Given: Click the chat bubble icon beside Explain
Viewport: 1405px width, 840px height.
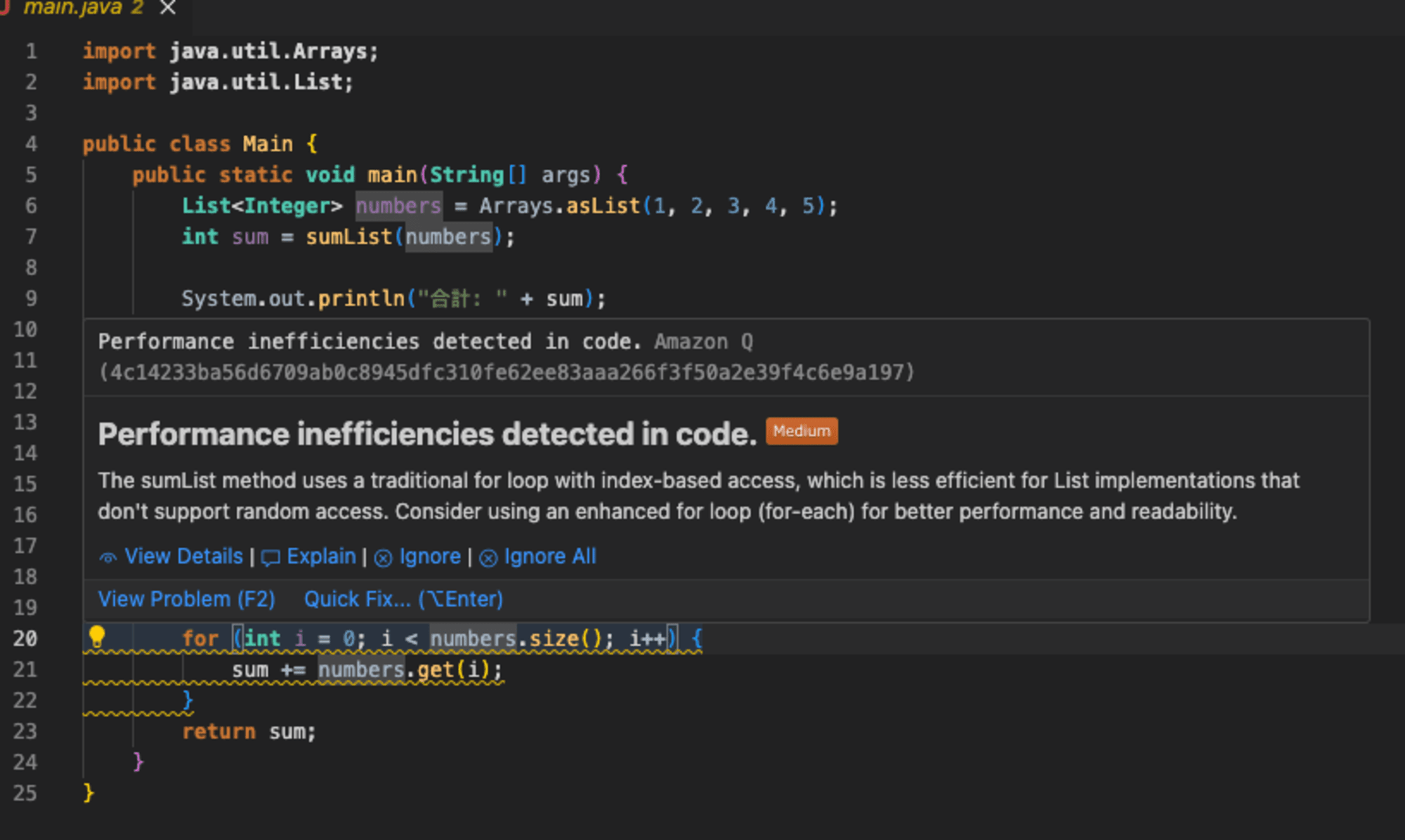Looking at the screenshot, I should (x=270, y=558).
